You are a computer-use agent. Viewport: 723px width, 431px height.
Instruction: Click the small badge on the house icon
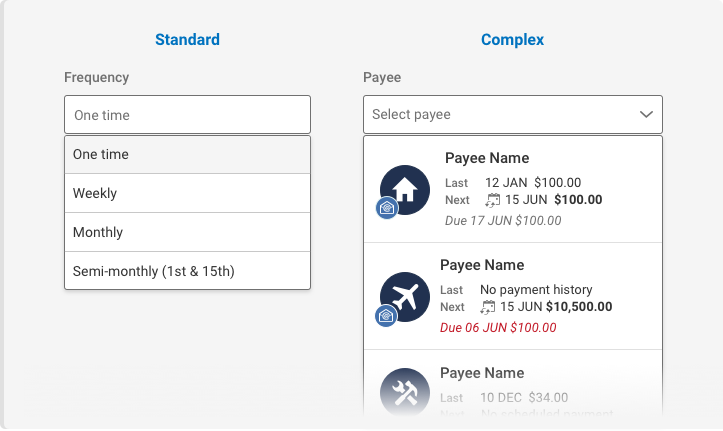(x=386, y=208)
